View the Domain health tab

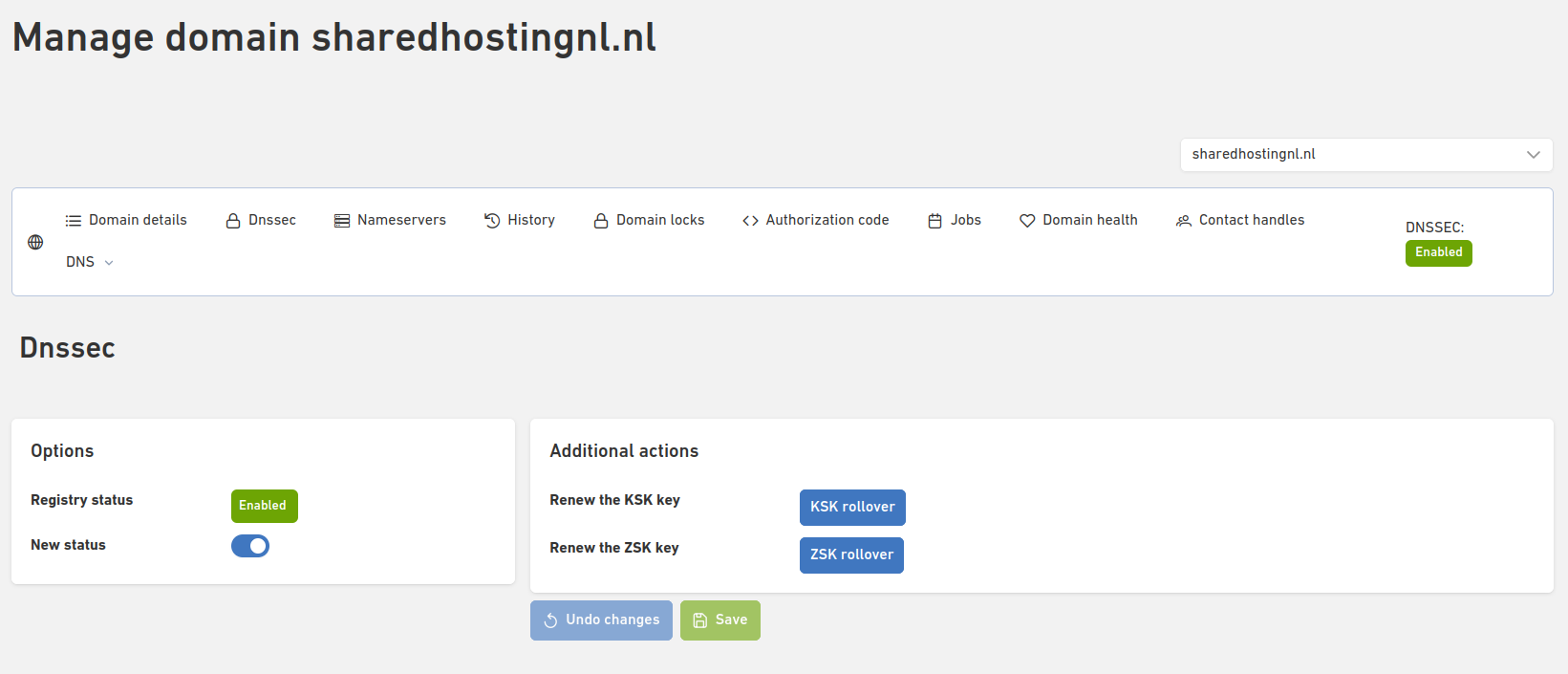[1079, 220]
